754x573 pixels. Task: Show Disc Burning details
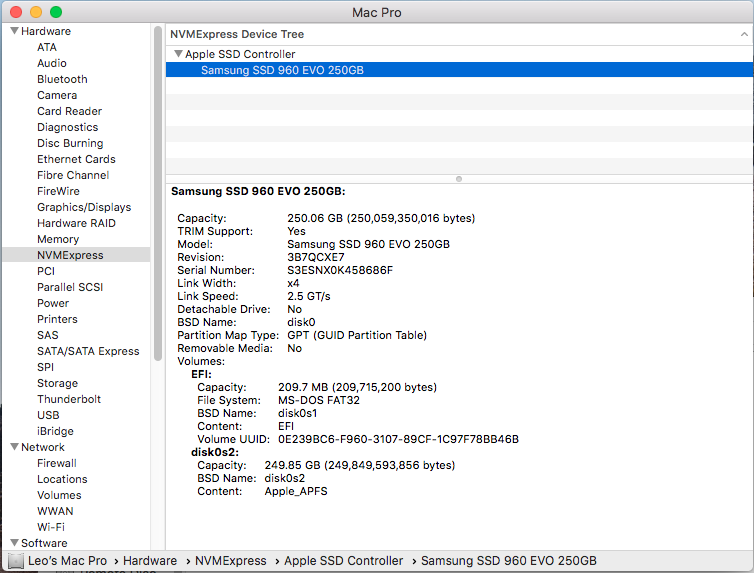click(x=70, y=143)
